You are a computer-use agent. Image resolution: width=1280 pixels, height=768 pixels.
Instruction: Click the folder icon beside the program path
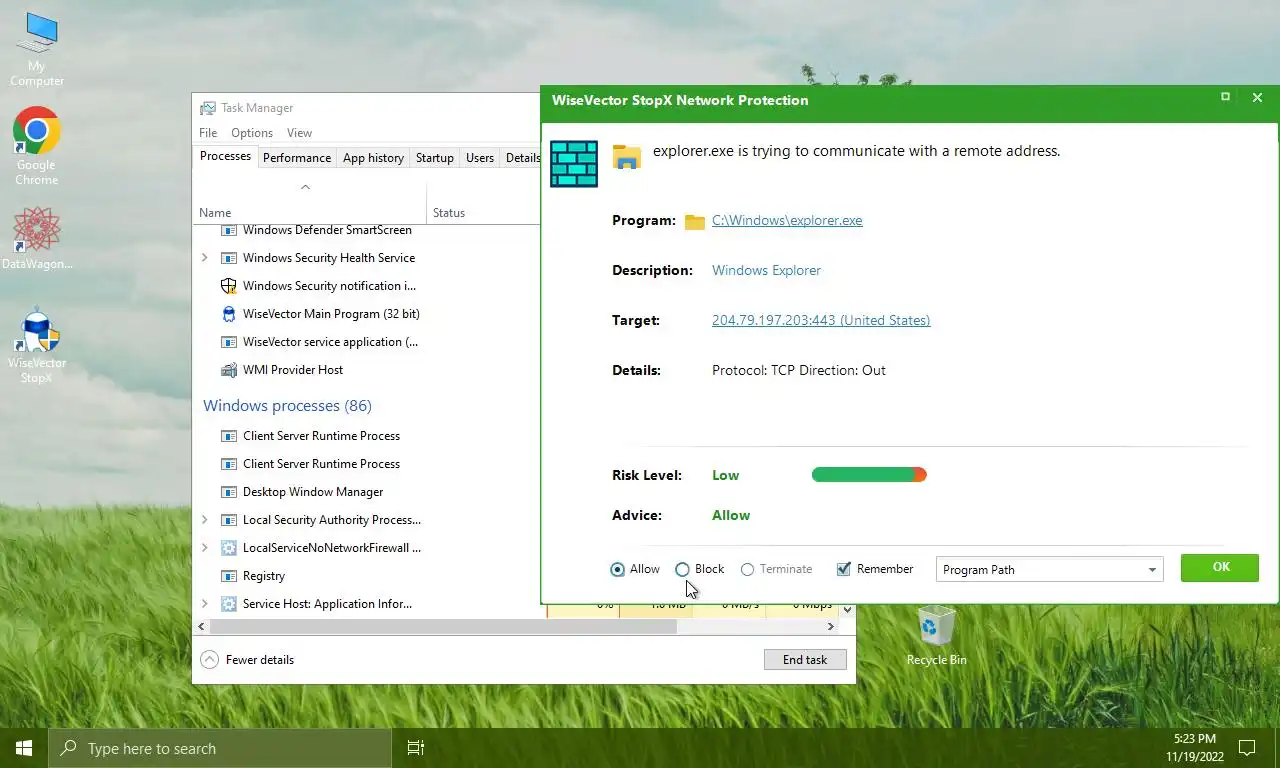click(695, 221)
